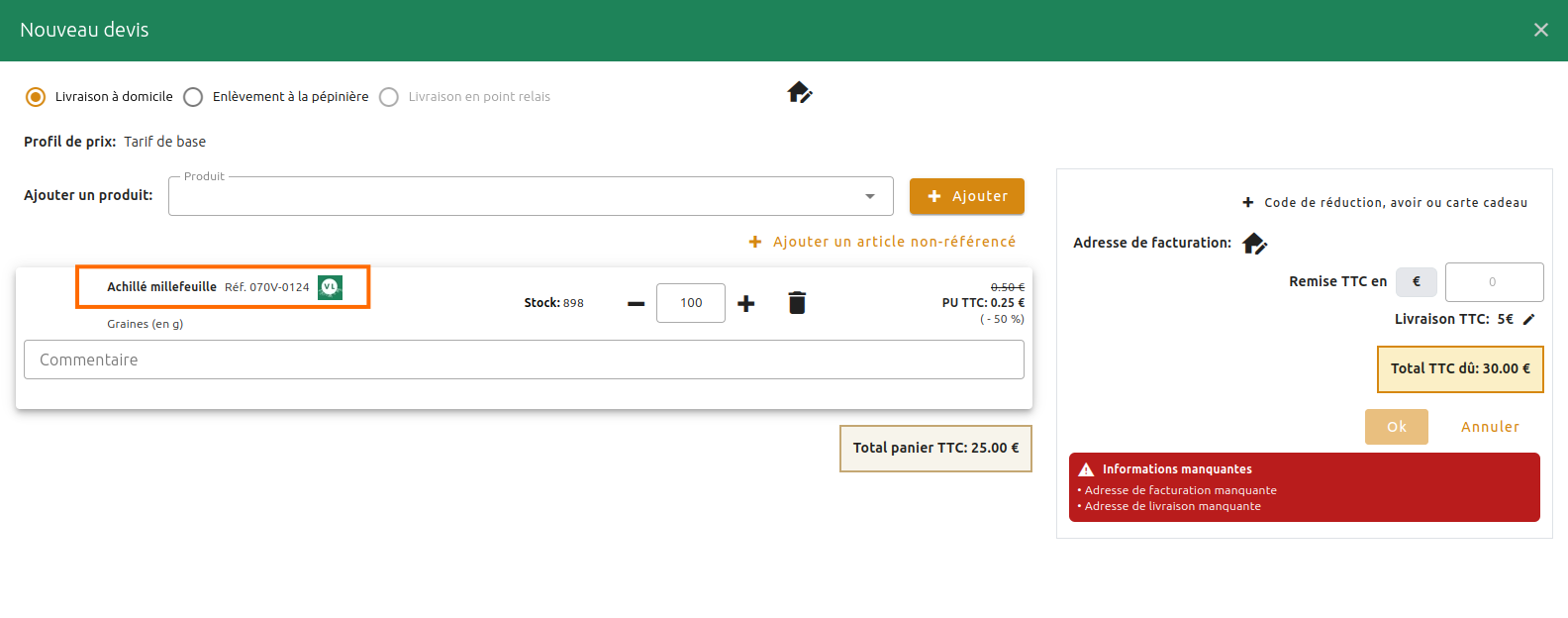This screenshot has width=1568, height=618.
Task: Click the Ok button
Action: coord(1396,427)
